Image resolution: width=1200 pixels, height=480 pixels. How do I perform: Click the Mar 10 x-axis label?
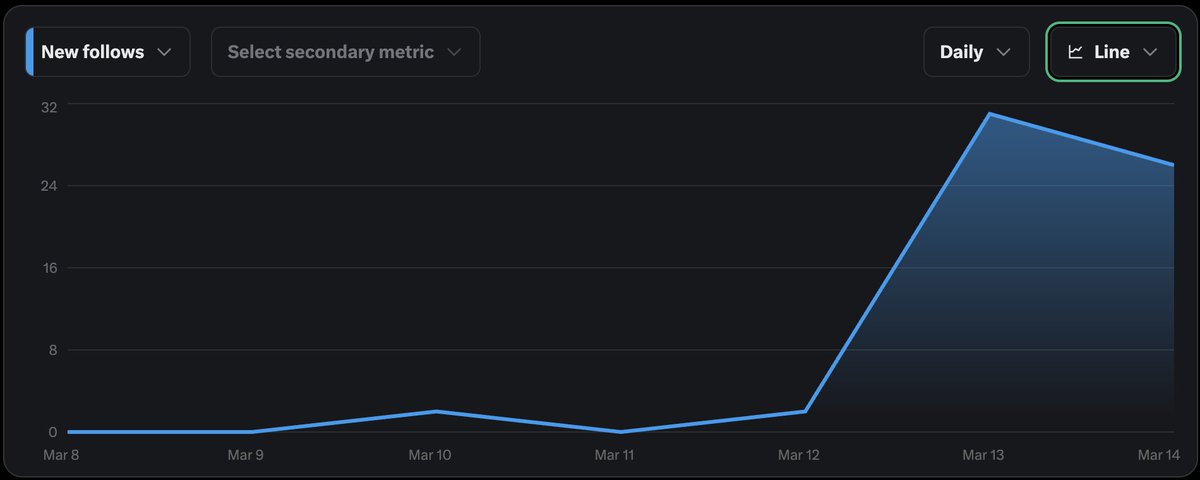point(430,455)
